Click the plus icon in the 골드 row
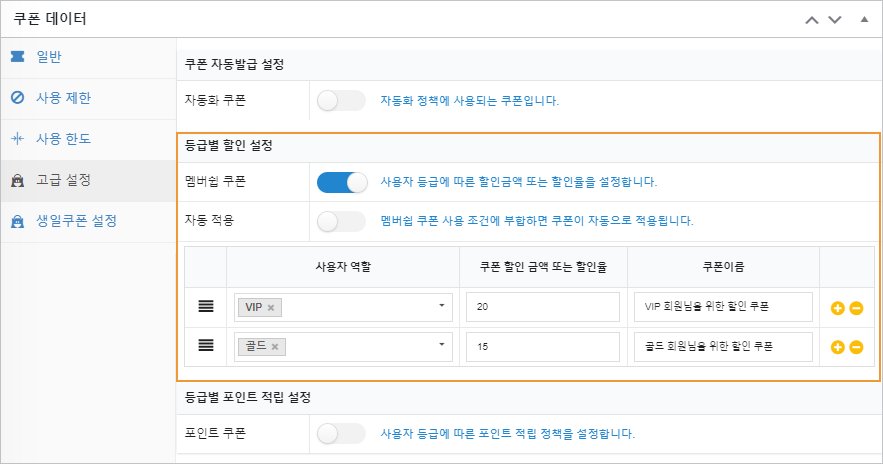Screen dimensions: 883x464 coord(837,347)
